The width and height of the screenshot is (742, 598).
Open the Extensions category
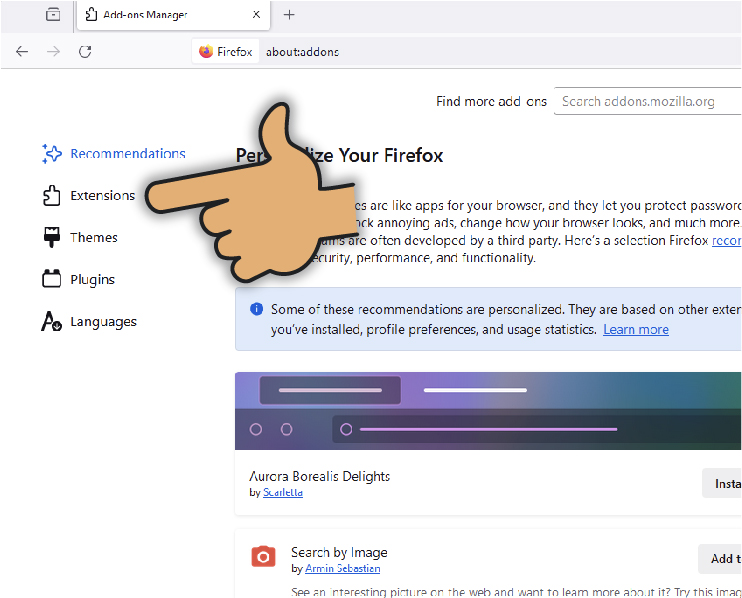[102, 196]
